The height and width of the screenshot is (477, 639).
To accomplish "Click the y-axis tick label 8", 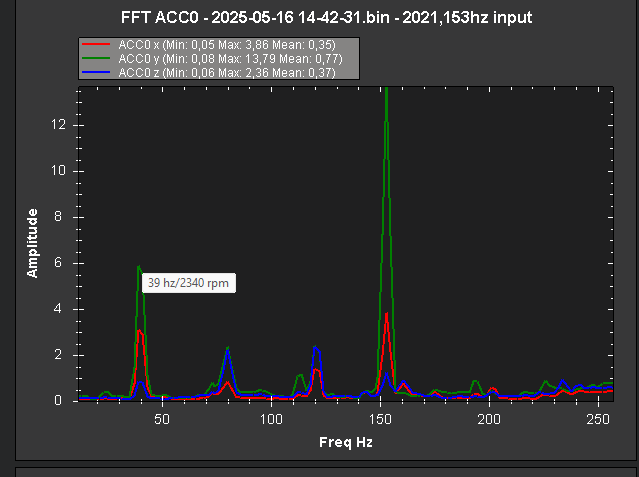I will (x=58, y=216).
